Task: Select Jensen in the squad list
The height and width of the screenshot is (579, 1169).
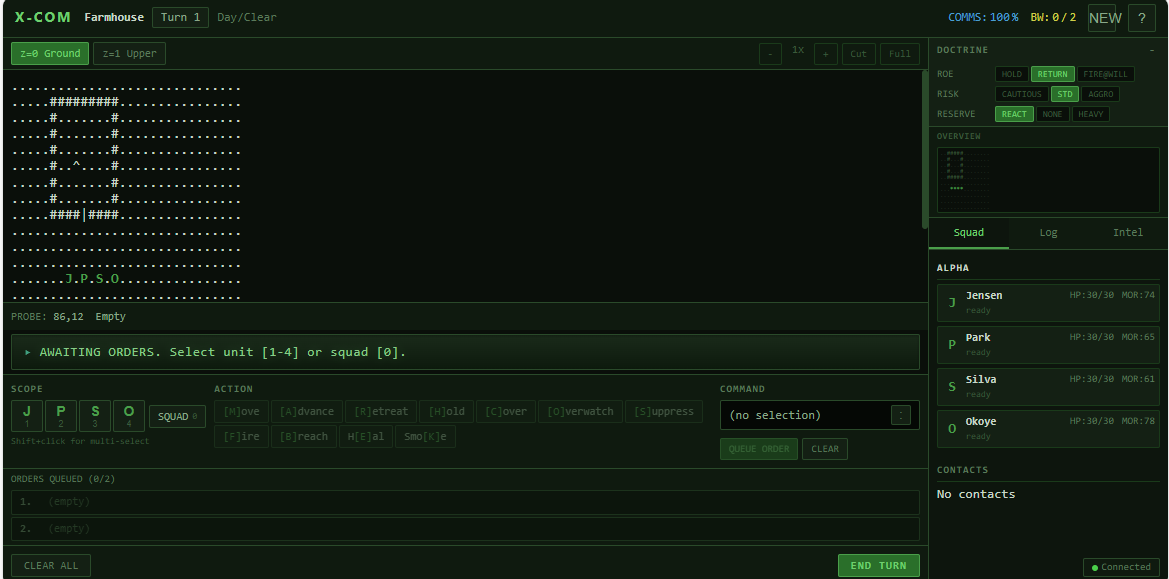Action: point(1048,303)
